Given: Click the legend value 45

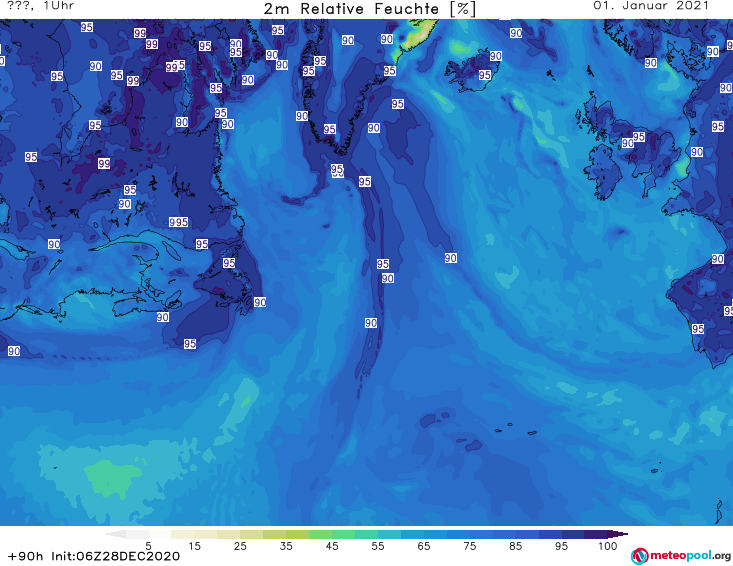Looking at the screenshot, I should 332,546.
